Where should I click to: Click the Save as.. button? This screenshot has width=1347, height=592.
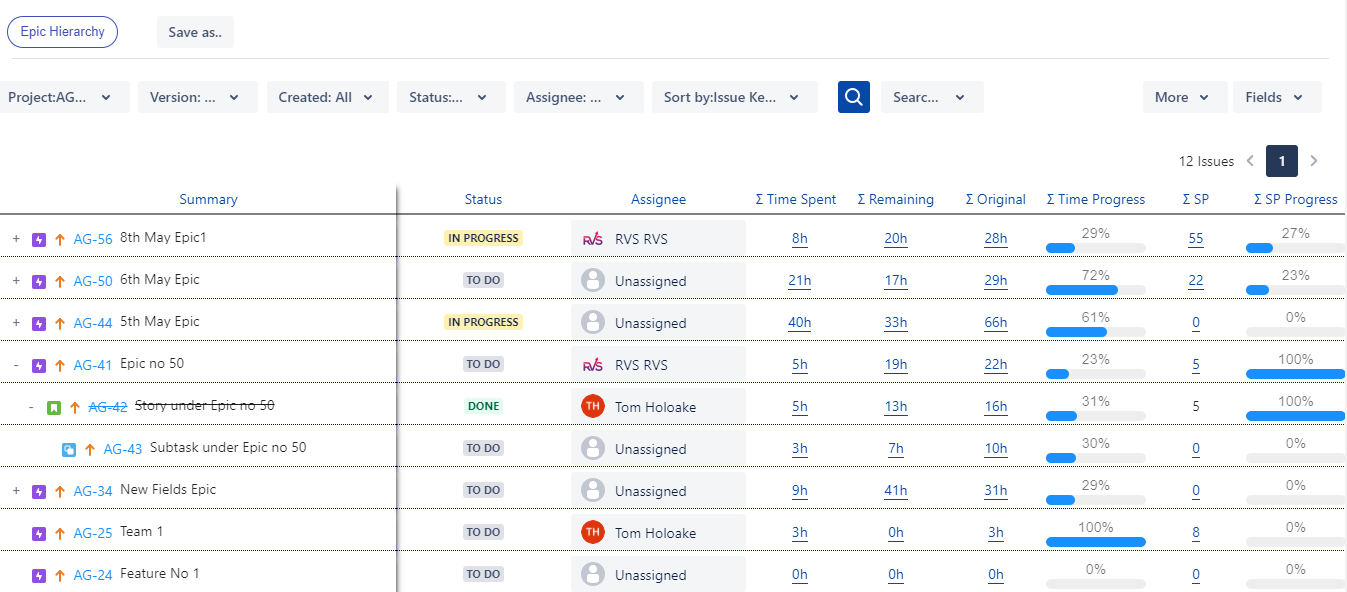[194, 31]
